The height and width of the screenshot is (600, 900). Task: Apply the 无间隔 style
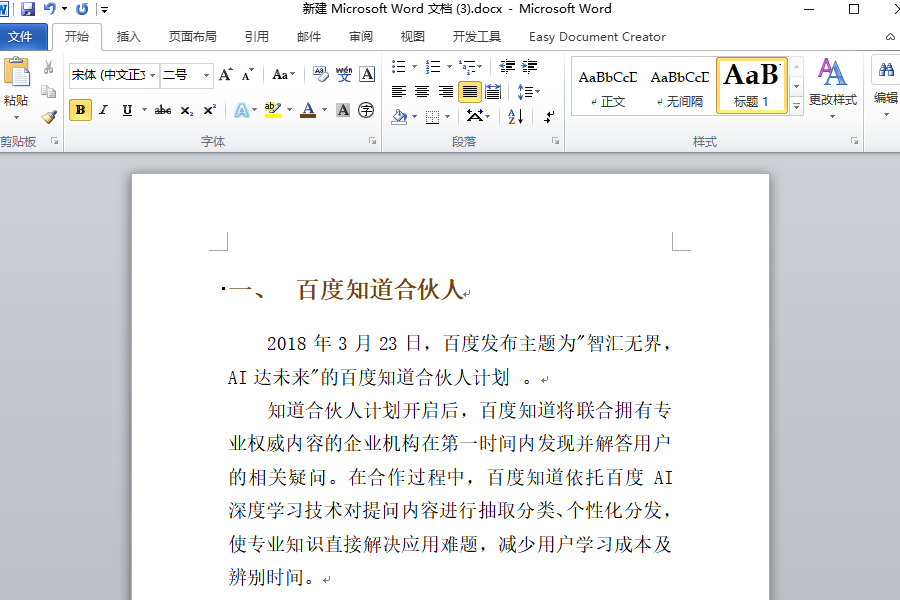click(680, 87)
